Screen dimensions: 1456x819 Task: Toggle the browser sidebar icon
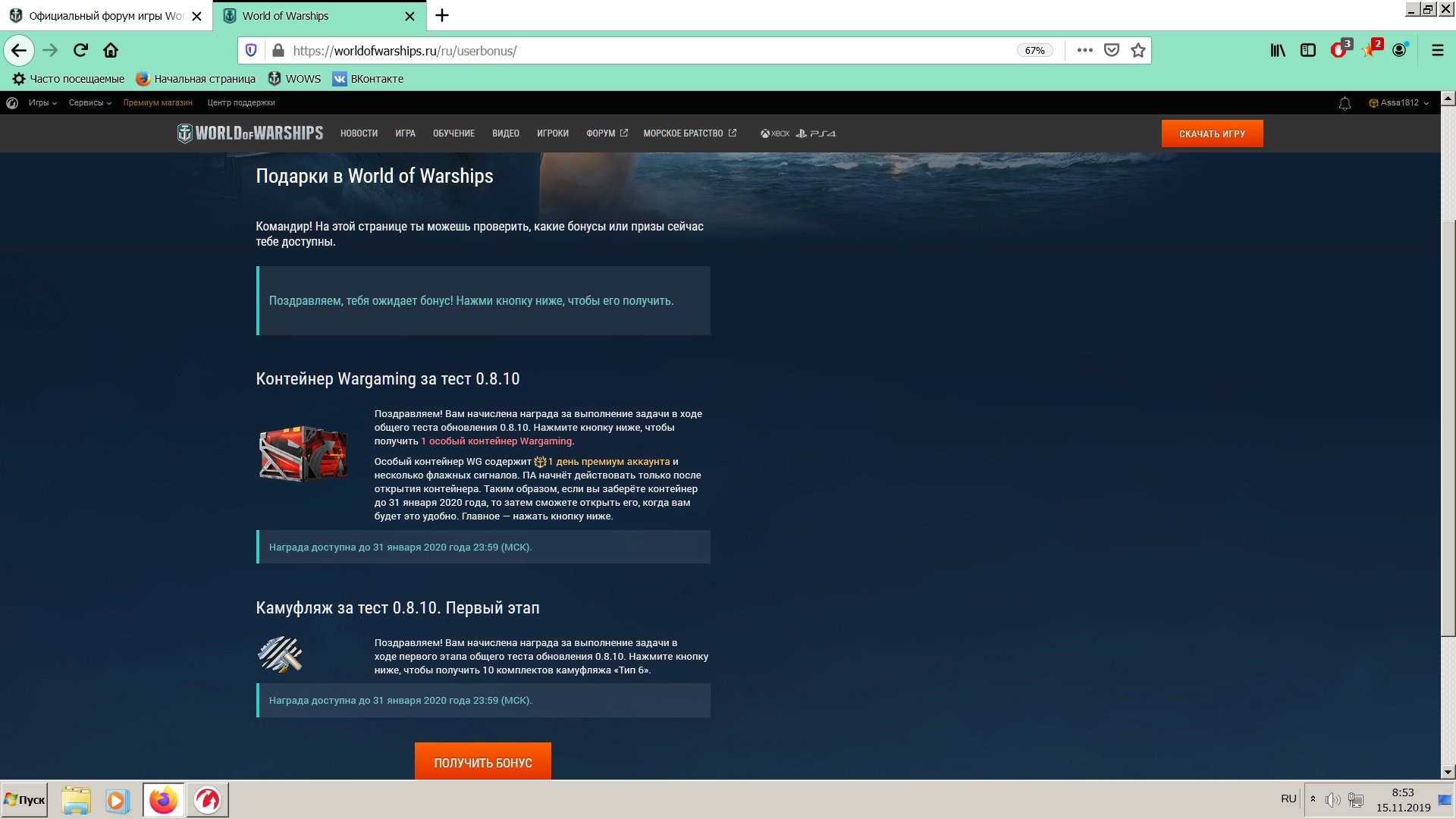pos(1308,51)
